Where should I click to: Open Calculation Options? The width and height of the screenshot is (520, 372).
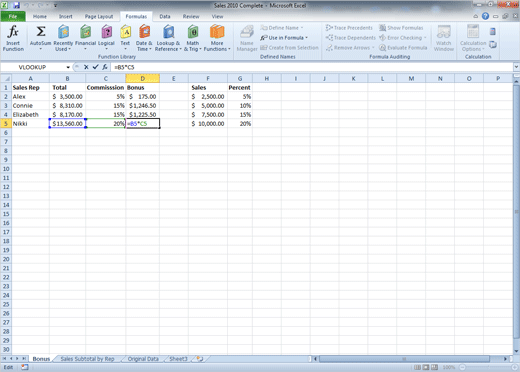[473, 38]
